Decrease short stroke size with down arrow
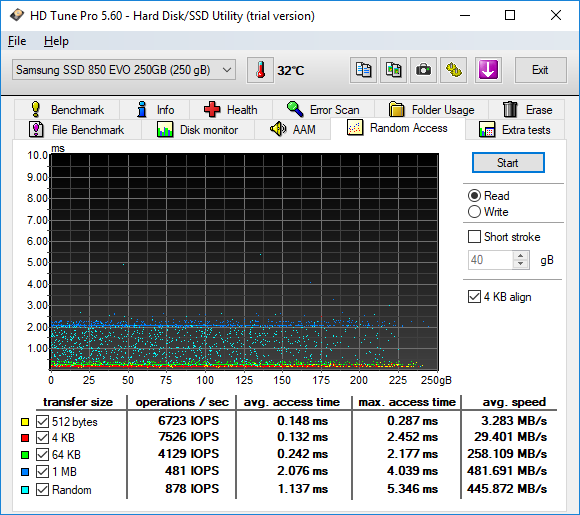The width and height of the screenshot is (580, 515). (521, 264)
